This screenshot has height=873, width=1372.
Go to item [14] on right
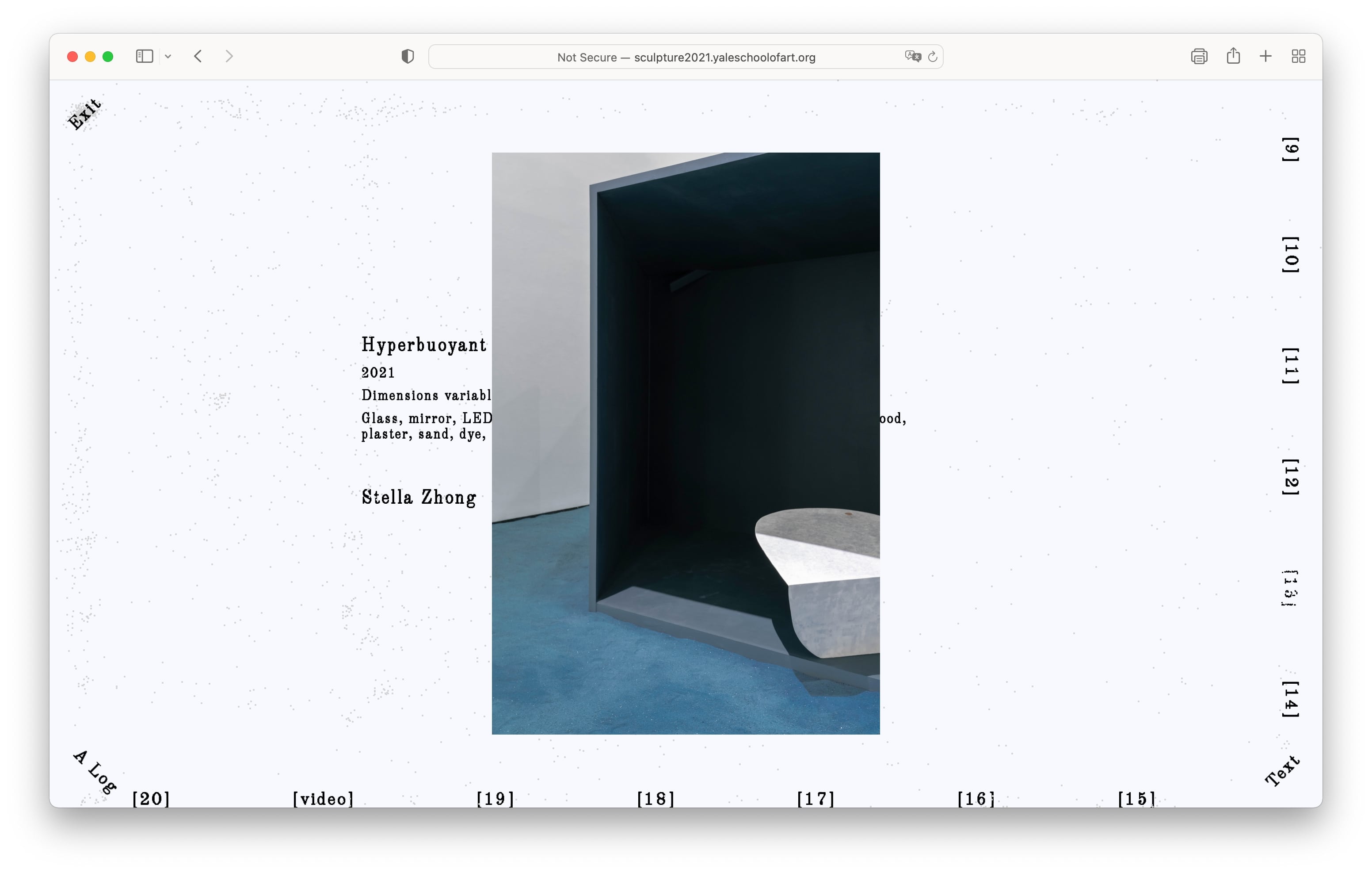(1291, 699)
